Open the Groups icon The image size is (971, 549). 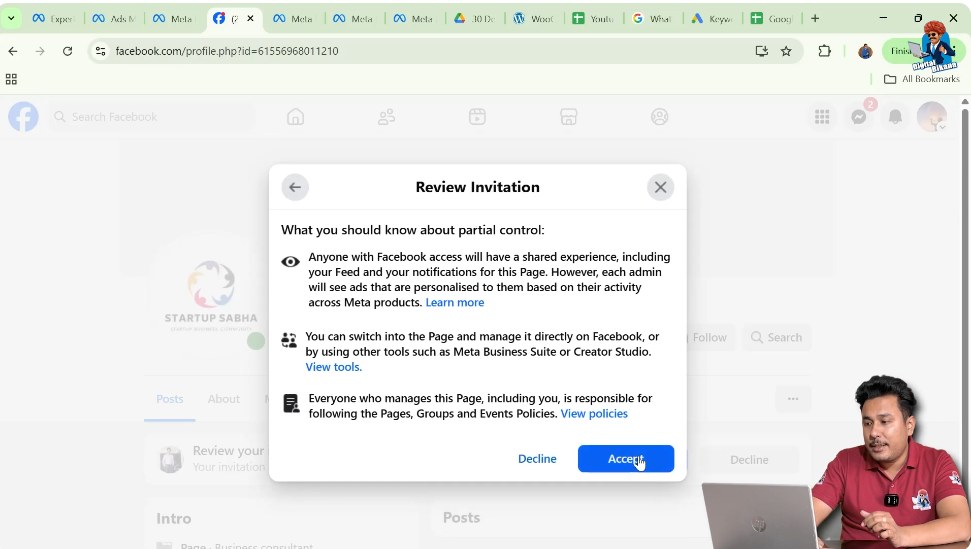pyautogui.click(x=660, y=116)
